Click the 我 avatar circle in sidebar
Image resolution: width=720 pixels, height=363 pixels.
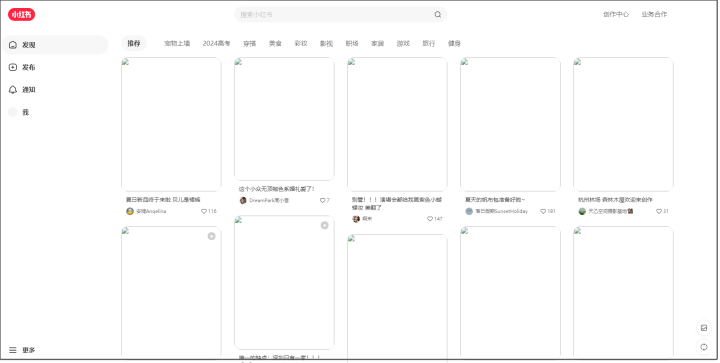[x=13, y=112]
